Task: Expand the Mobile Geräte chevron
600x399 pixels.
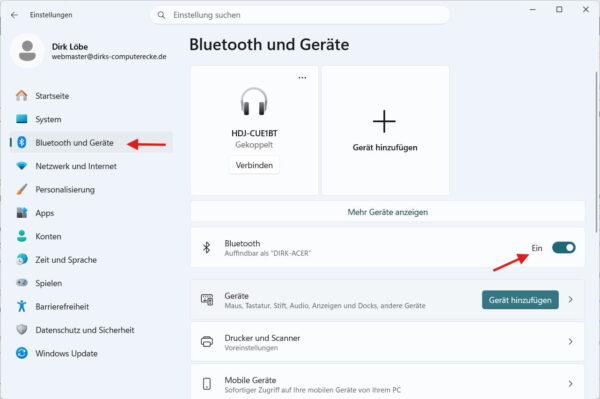Action: pos(571,383)
